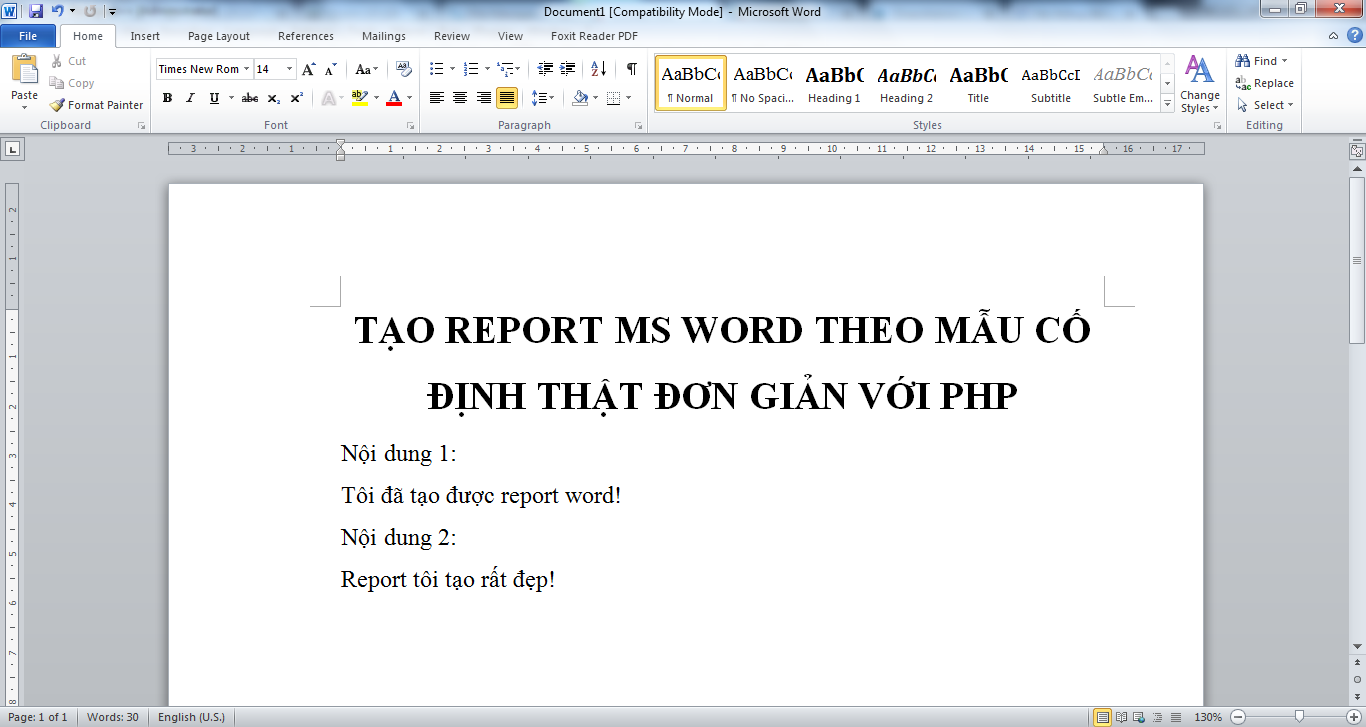Click the Save icon in Quick Access

coord(36,11)
